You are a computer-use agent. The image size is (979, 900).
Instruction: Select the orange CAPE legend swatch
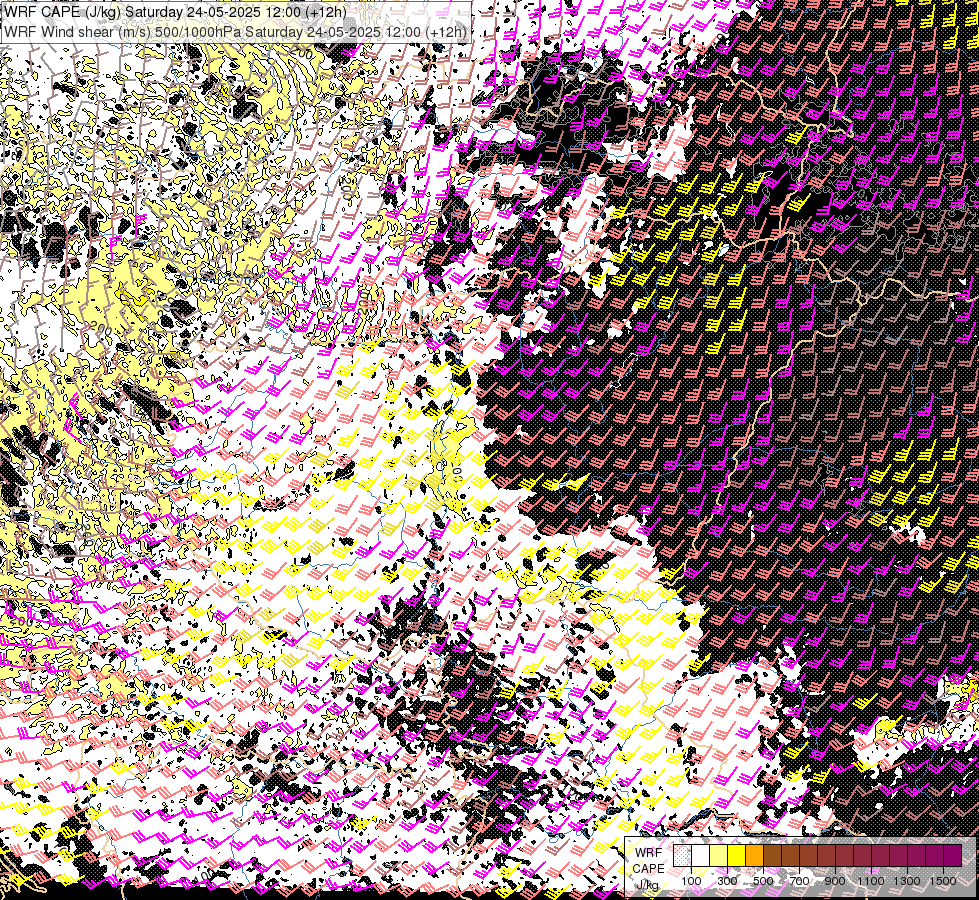coord(754,855)
